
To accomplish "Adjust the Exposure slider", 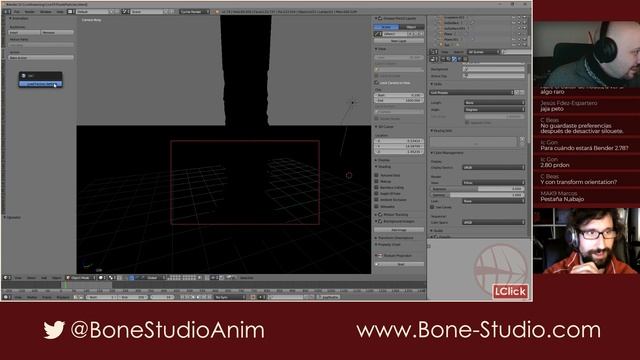I will coord(477,189).
